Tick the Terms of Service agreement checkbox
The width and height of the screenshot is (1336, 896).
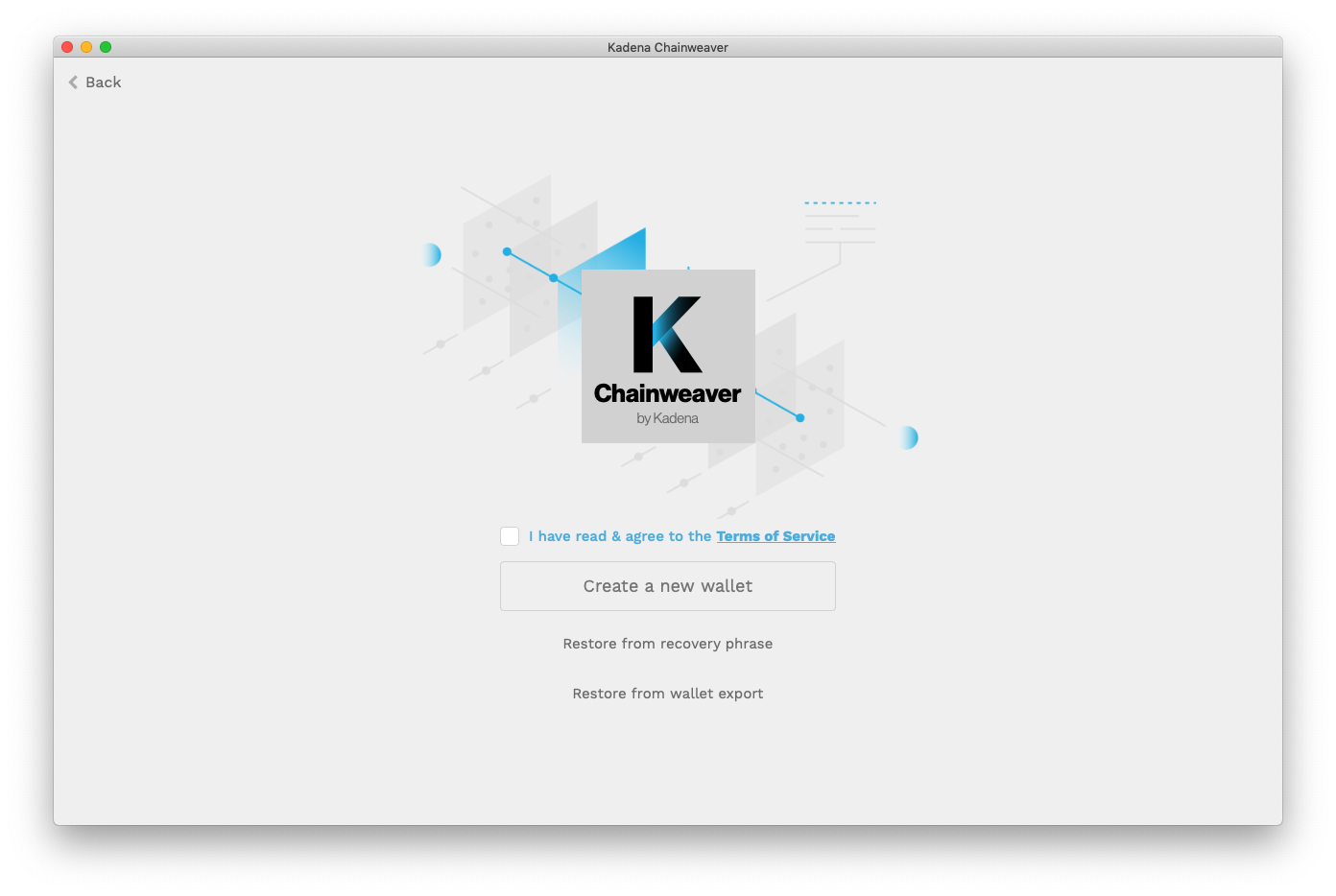coord(510,536)
